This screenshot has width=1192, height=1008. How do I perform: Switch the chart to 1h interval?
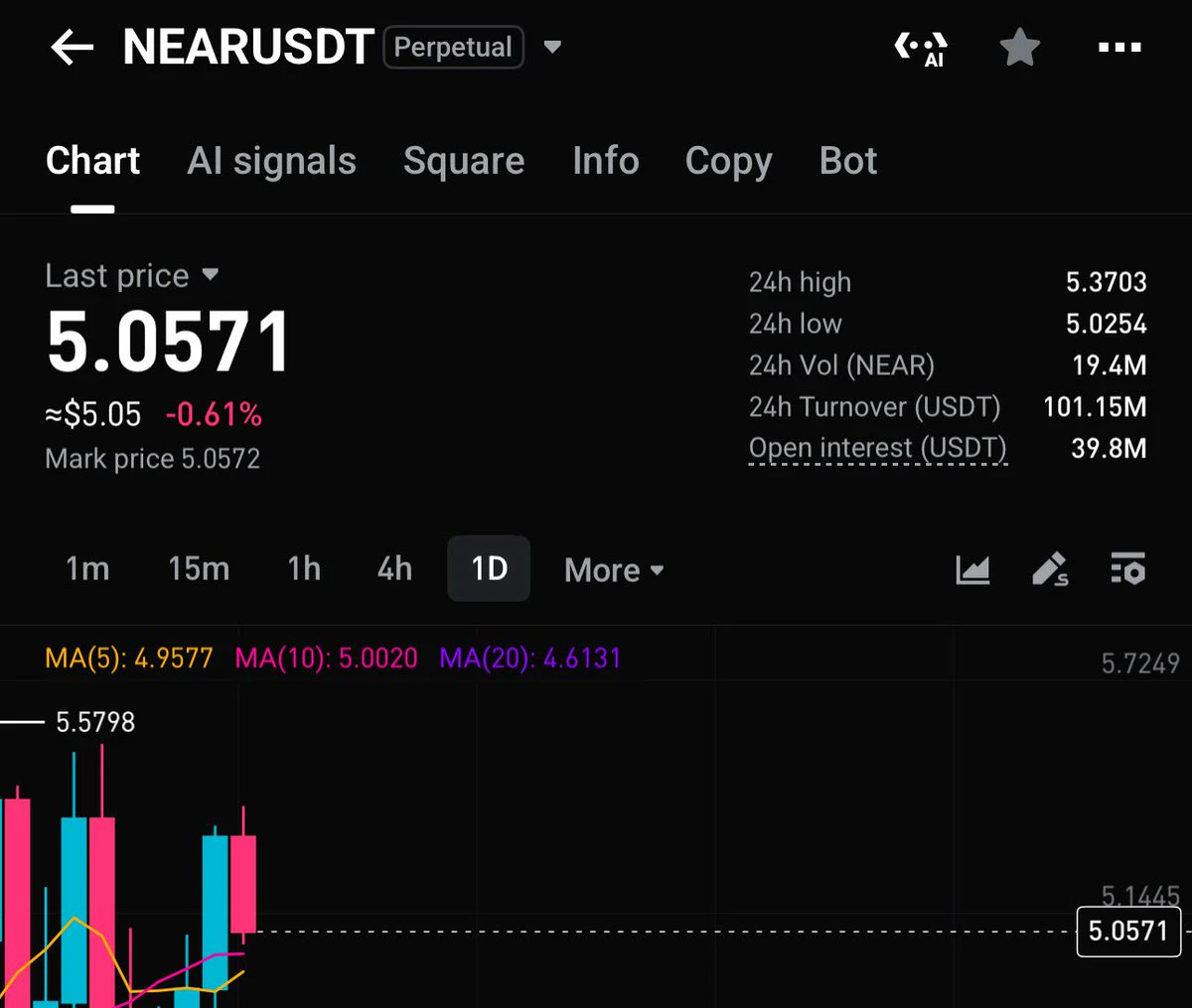click(304, 569)
